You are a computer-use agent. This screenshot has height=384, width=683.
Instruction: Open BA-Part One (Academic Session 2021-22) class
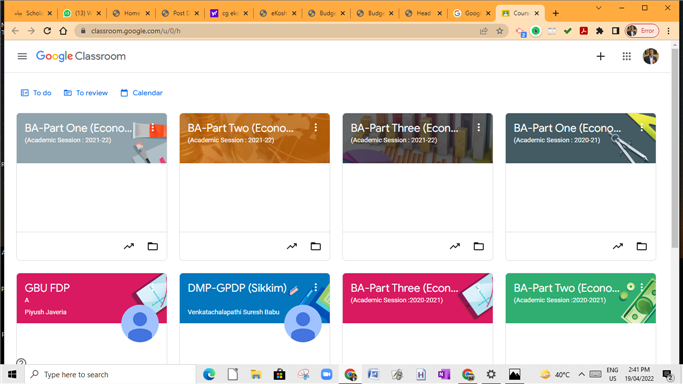(x=78, y=128)
